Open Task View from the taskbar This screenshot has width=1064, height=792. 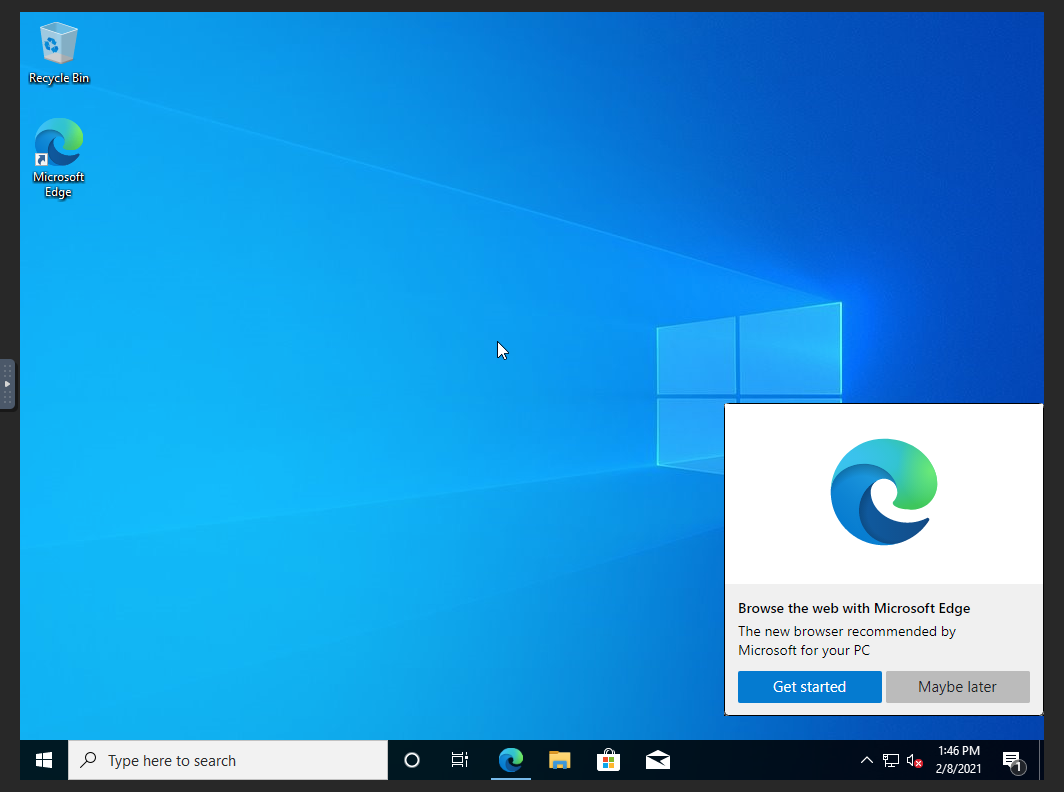460,760
